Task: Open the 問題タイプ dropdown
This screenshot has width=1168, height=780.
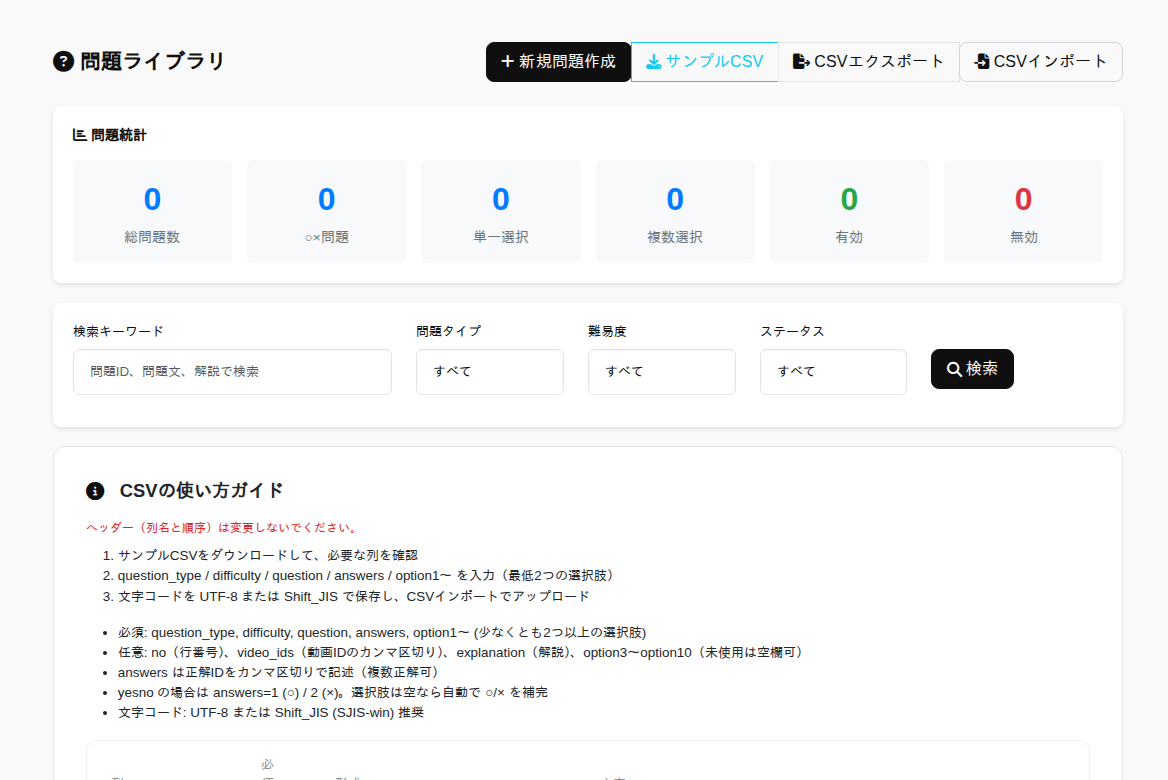Action: click(x=489, y=372)
